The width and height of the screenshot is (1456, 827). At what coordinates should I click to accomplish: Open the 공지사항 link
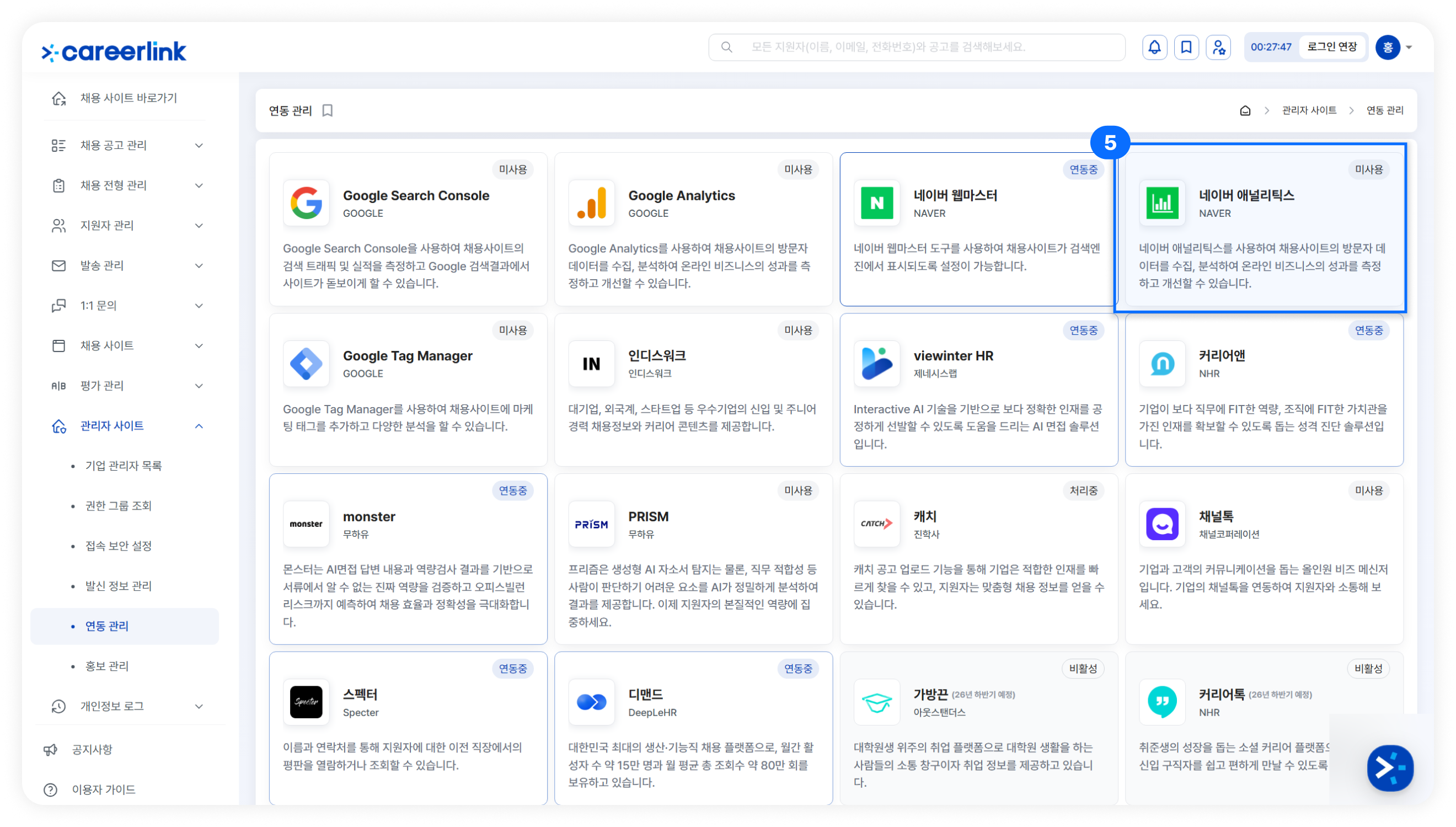click(x=92, y=750)
